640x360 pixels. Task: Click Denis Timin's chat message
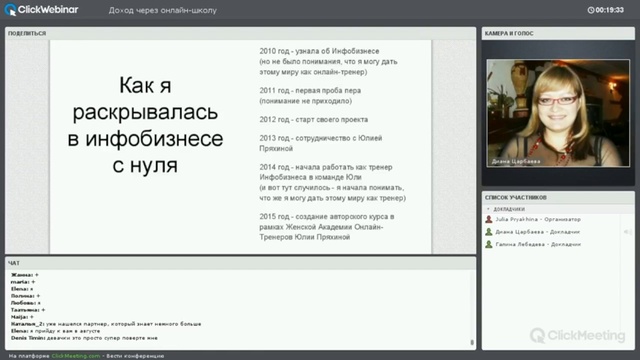click(x=84, y=338)
